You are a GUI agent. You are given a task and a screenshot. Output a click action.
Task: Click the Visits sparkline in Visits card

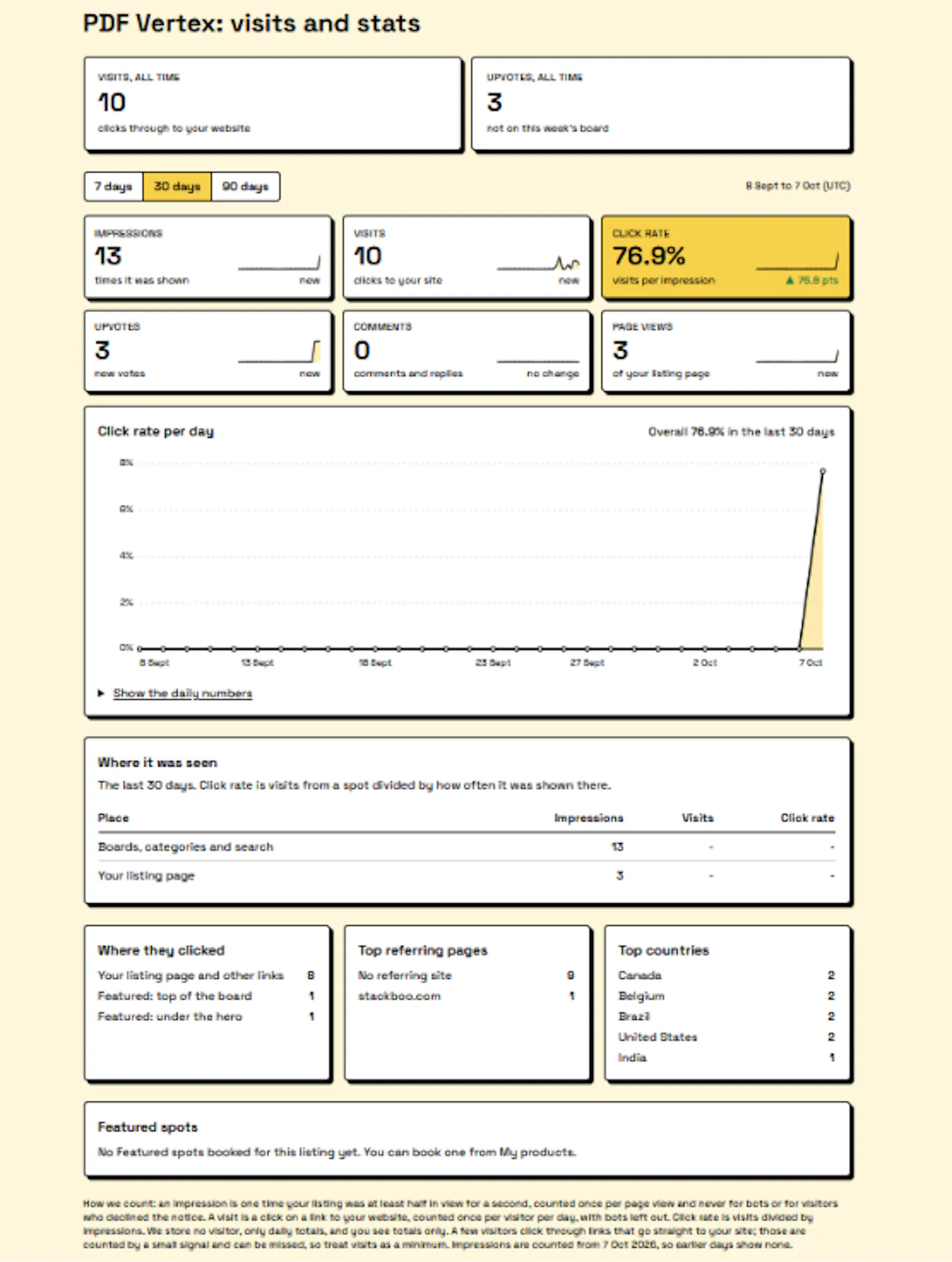tap(538, 263)
